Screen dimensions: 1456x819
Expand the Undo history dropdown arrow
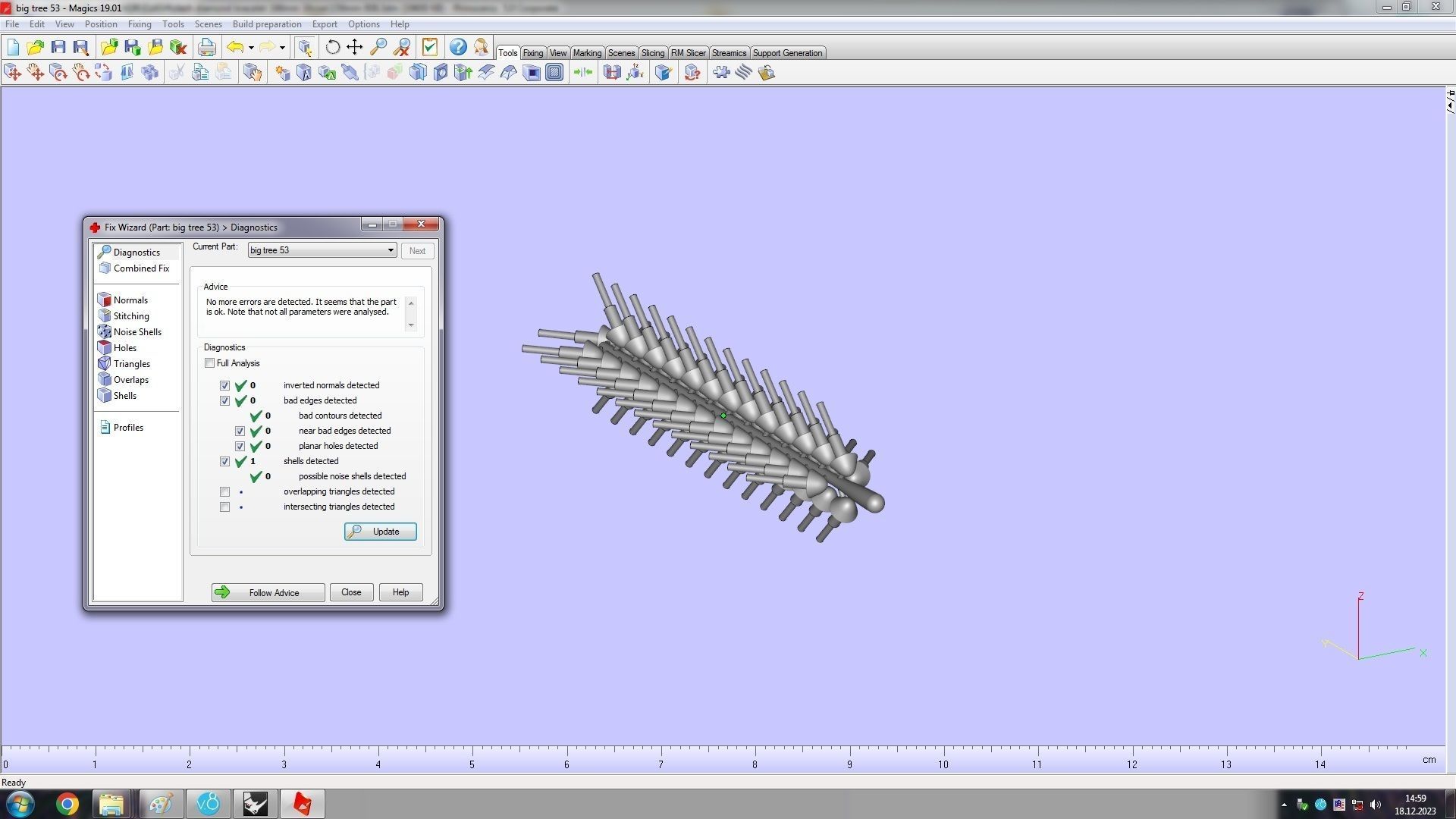[251, 48]
